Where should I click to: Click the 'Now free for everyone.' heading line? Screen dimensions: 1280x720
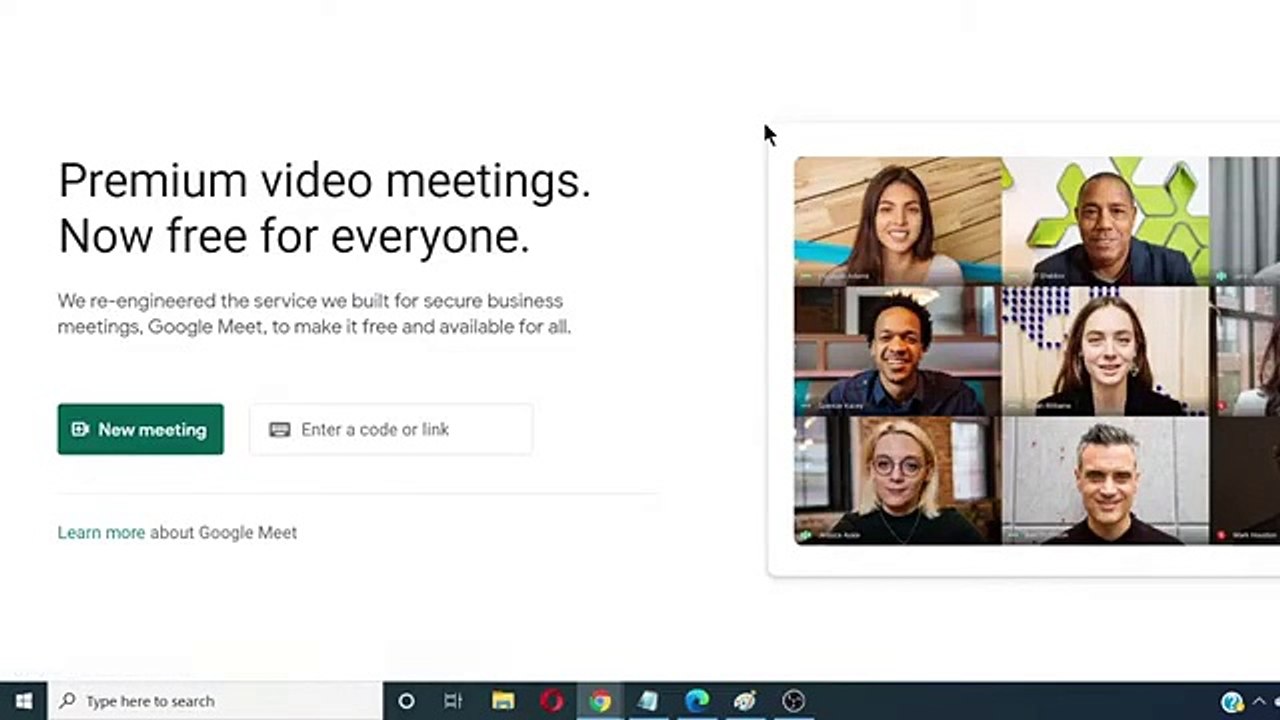click(x=294, y=236)
